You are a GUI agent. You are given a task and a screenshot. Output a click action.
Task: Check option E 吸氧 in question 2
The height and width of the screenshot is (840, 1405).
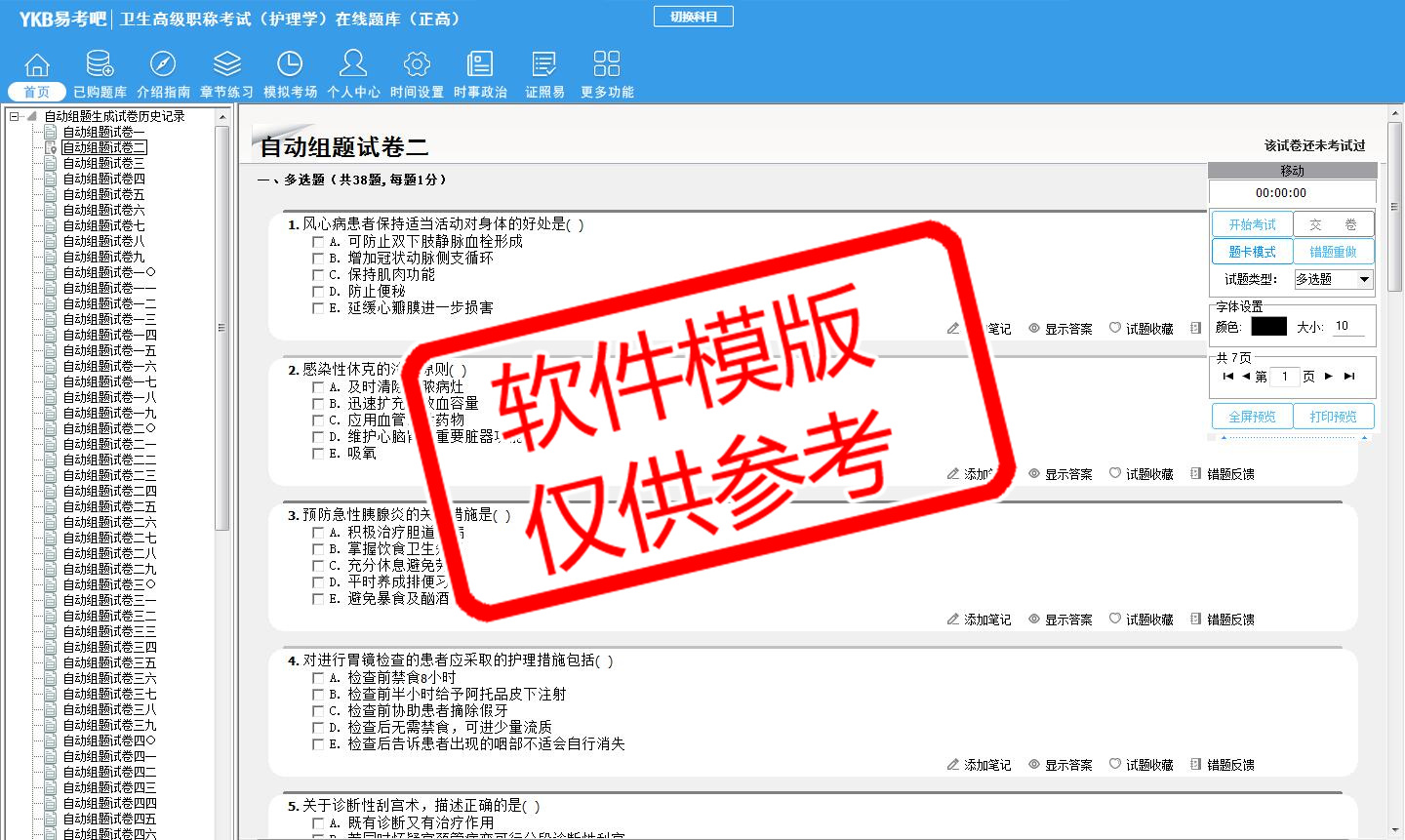pyautogui.click(x=318, y=454)
